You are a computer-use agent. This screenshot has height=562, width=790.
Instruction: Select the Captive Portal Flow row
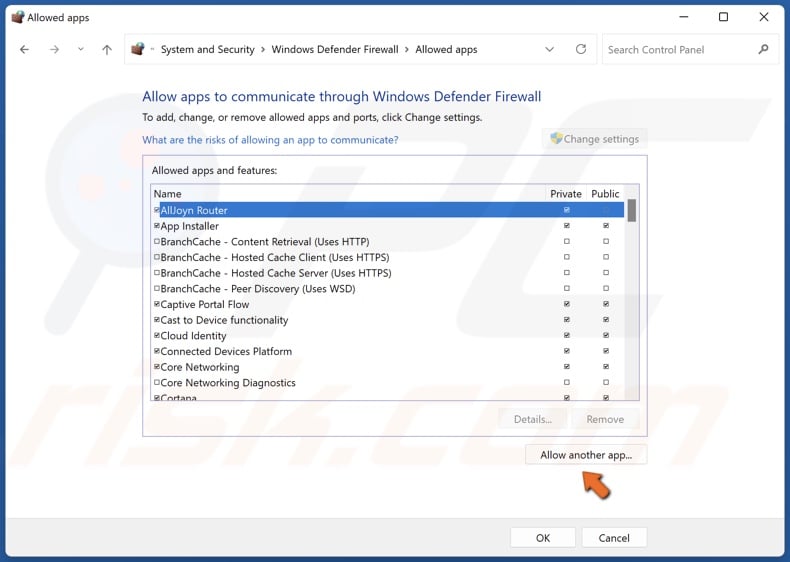coord(388,304)
